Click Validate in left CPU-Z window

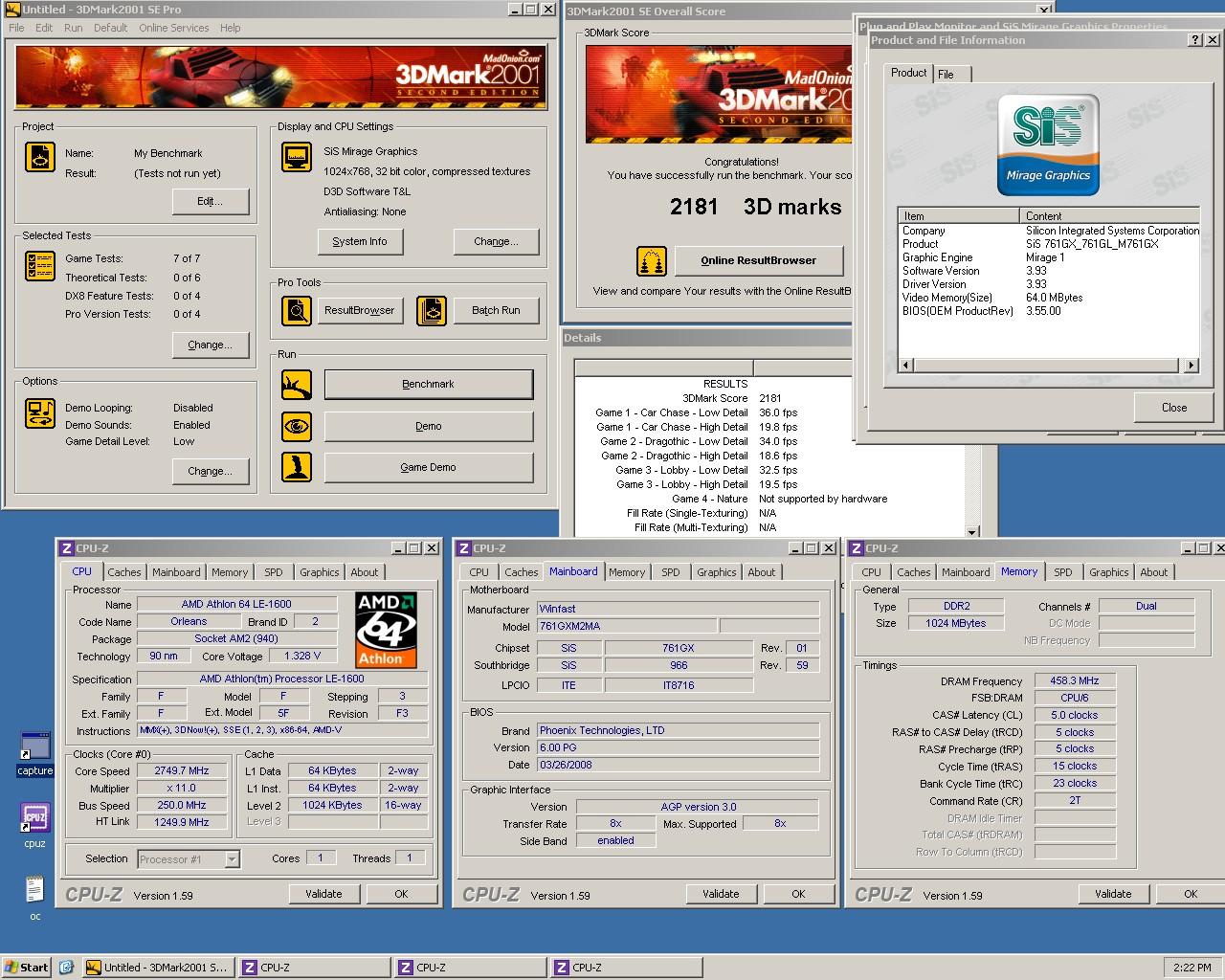click(x=323, y=894)
